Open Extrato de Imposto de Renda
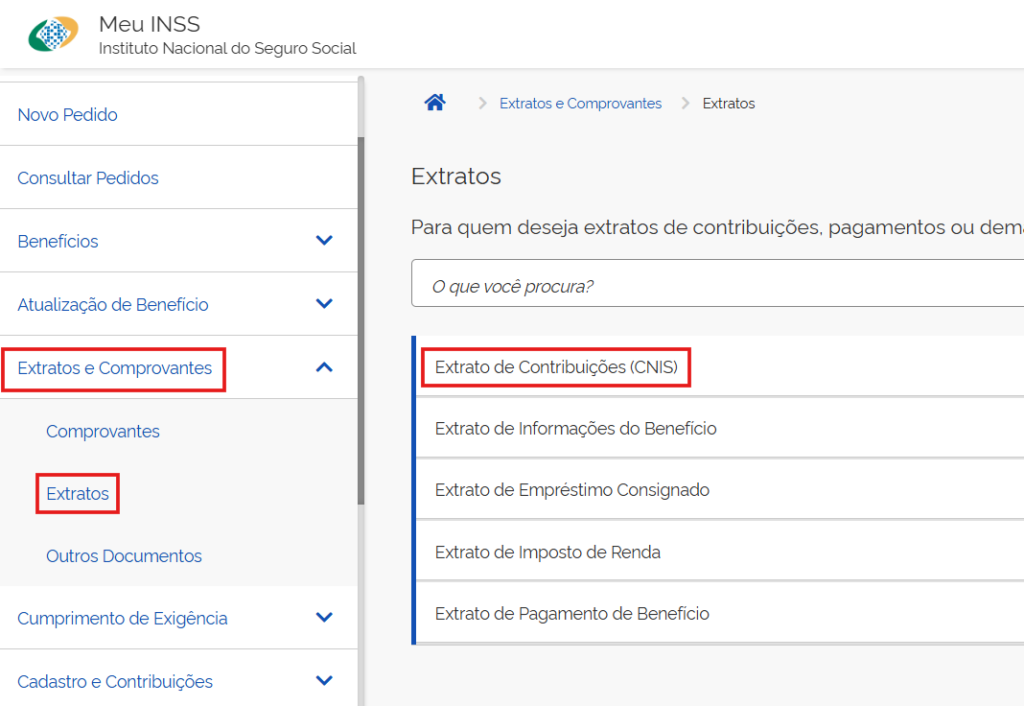 coord(548,552)
